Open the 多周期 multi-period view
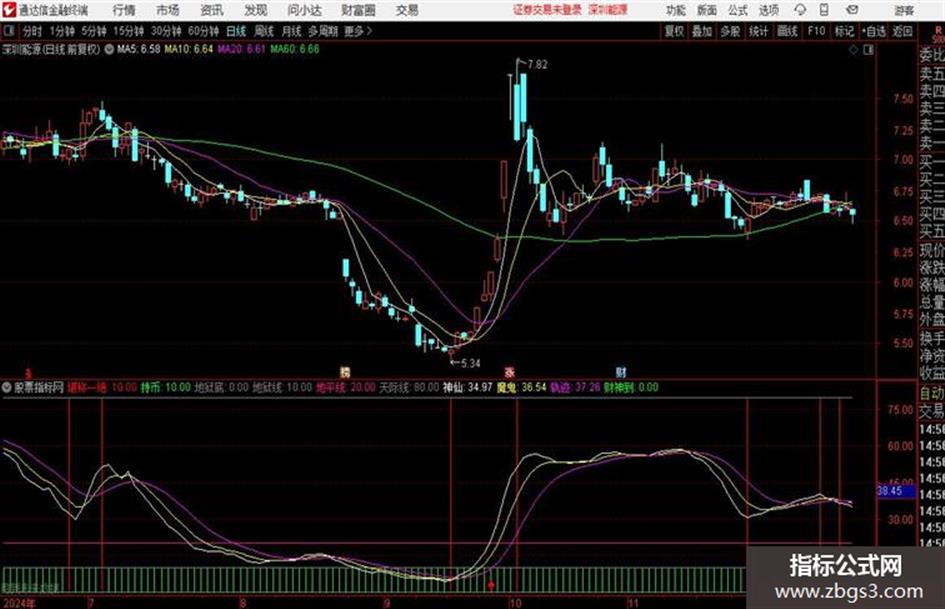The width and height of the screenshot is (945, 609). [323, 31]
